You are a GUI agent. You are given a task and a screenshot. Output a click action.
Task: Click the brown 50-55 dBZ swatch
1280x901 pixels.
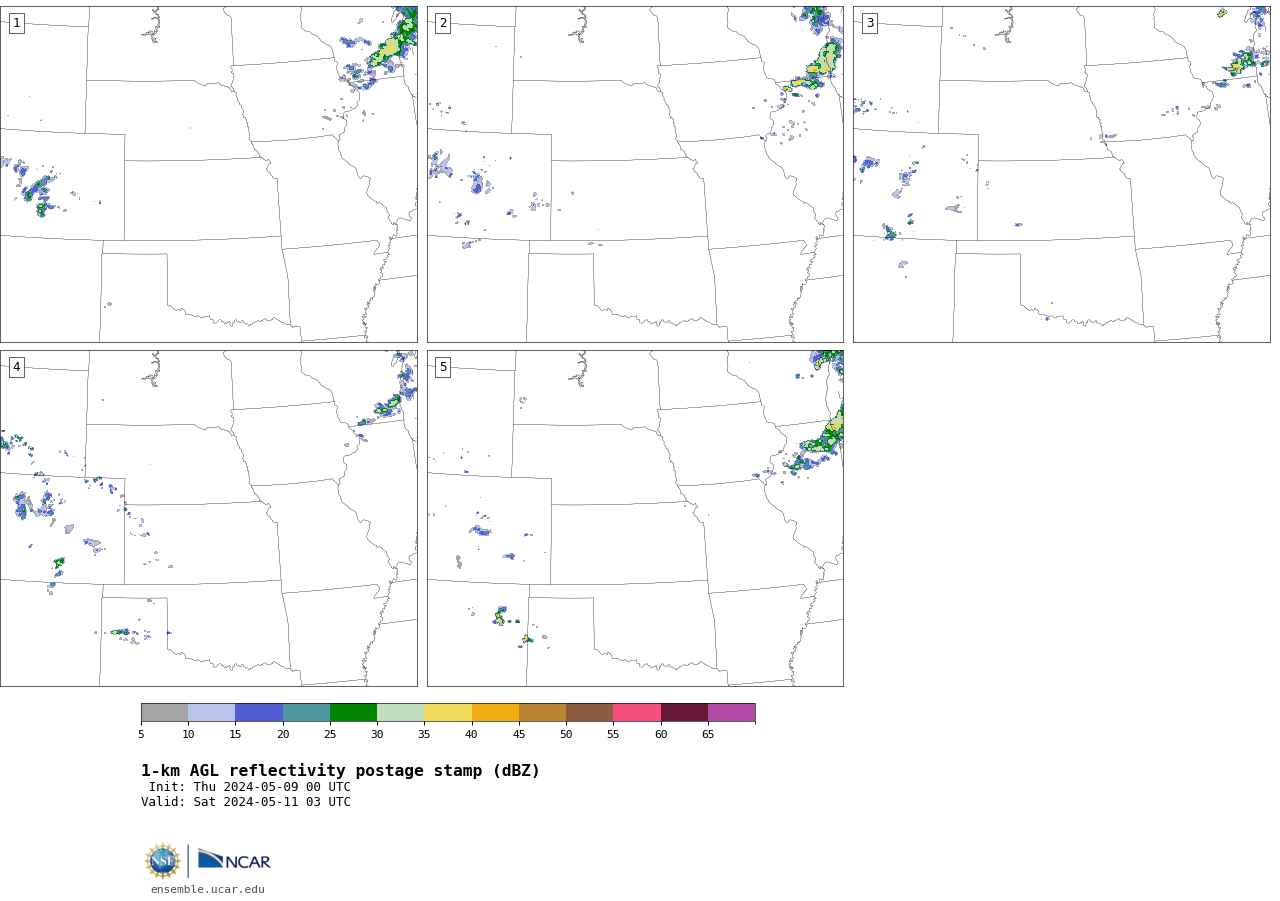coord(589,712)
